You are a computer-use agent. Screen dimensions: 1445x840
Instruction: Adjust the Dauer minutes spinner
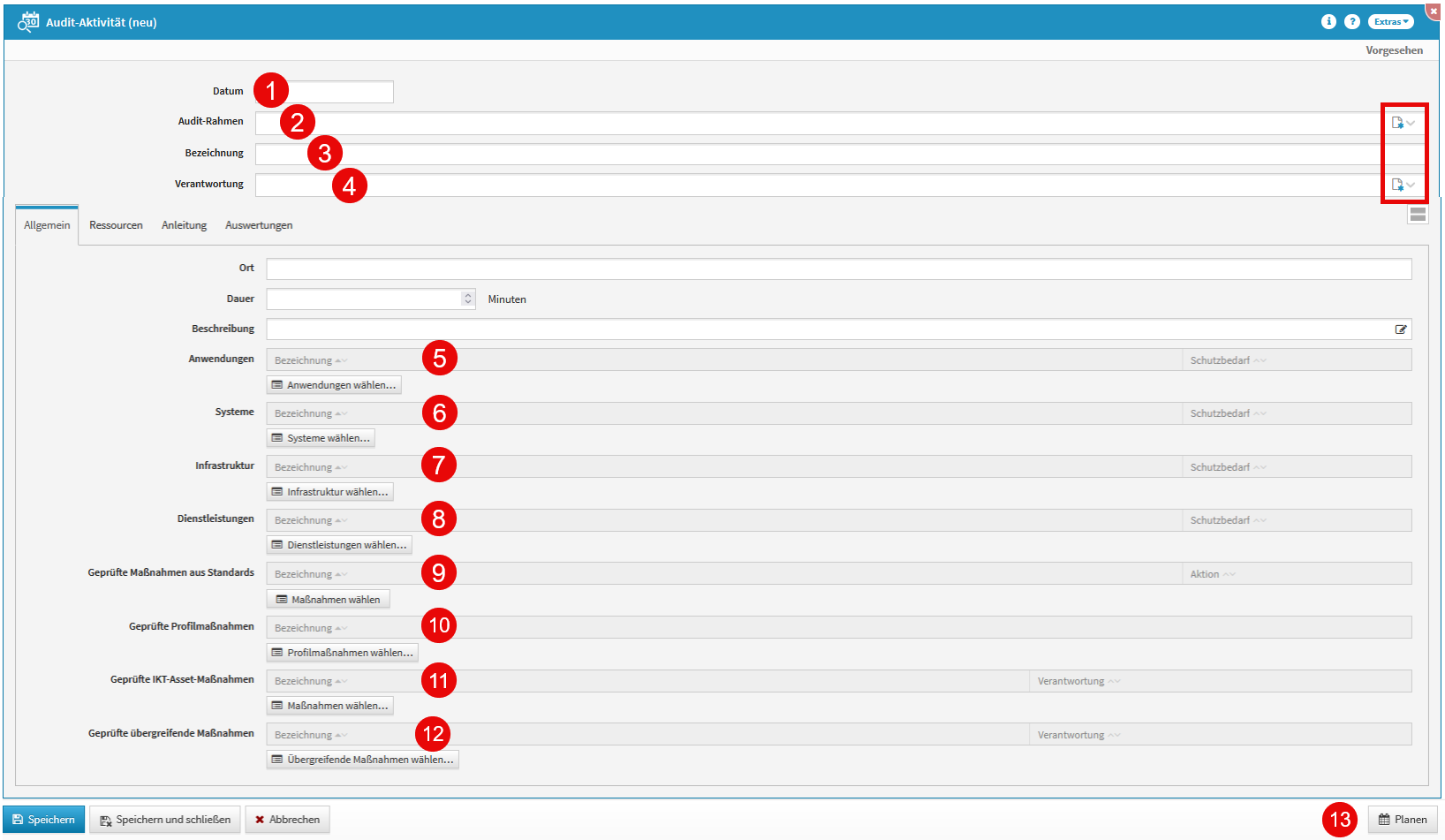pyautogui.click(x=468, y=299)
